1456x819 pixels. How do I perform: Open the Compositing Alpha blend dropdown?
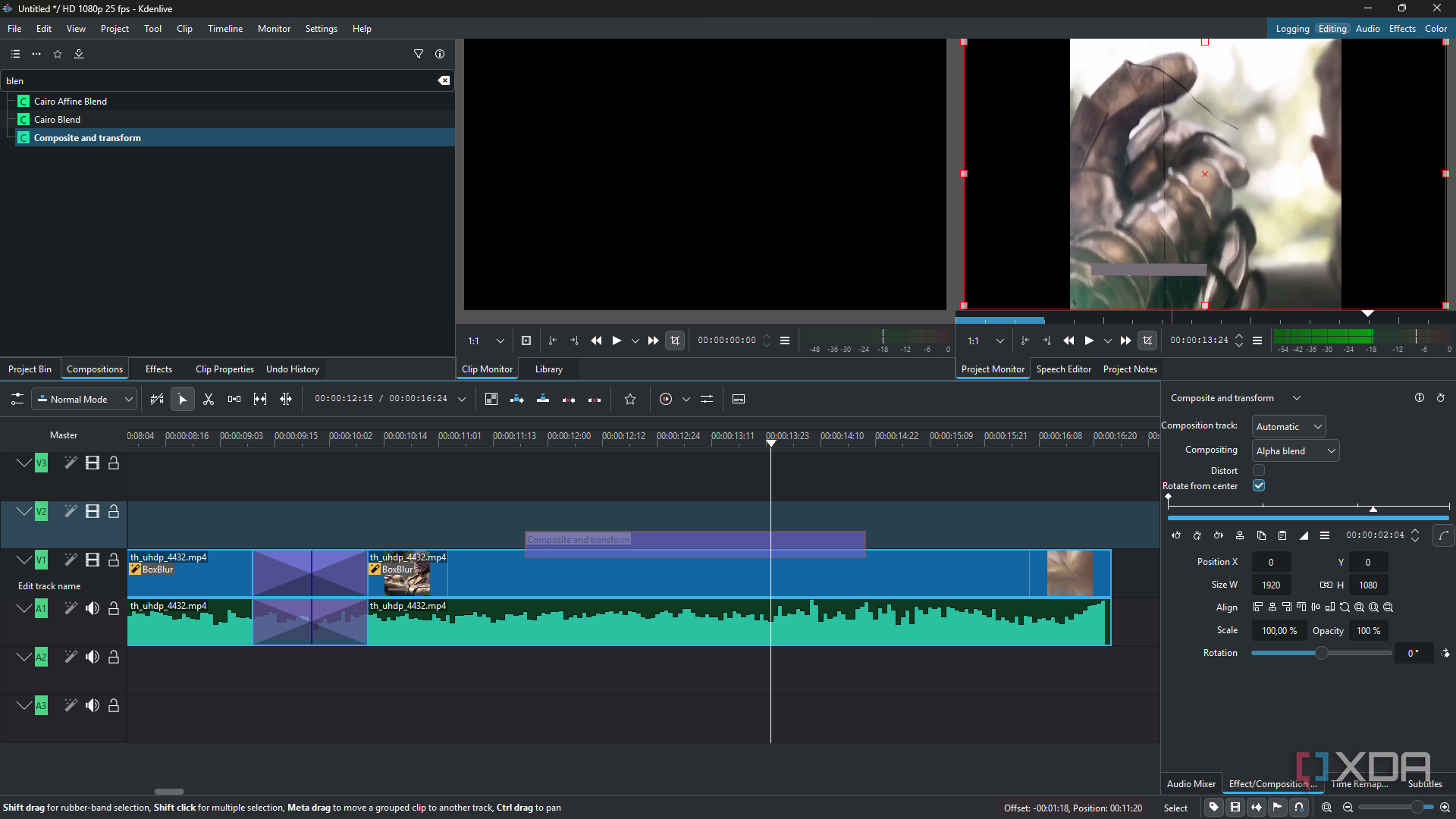click(1294, 450)
